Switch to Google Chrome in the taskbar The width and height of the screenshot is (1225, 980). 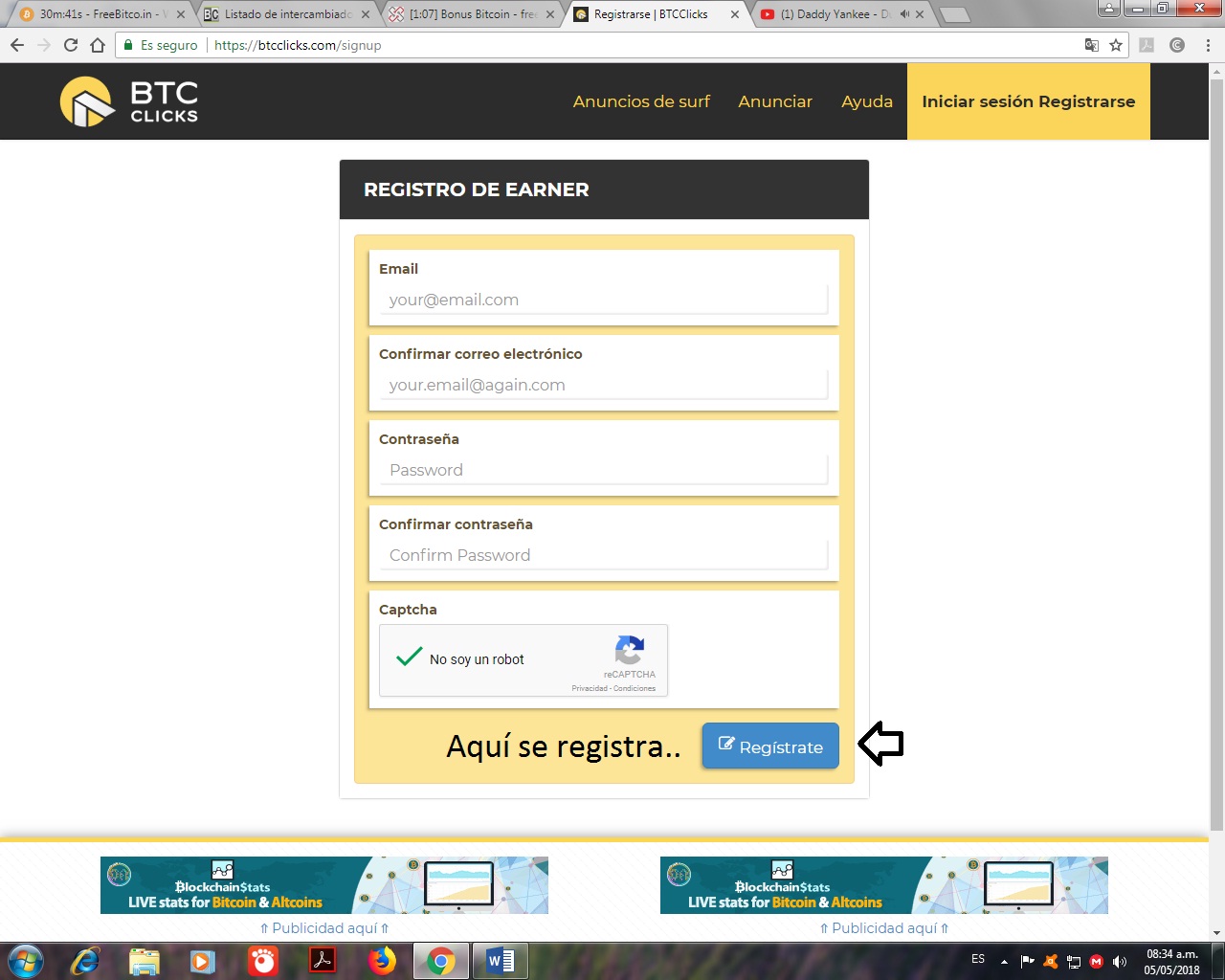click(441, 961)
